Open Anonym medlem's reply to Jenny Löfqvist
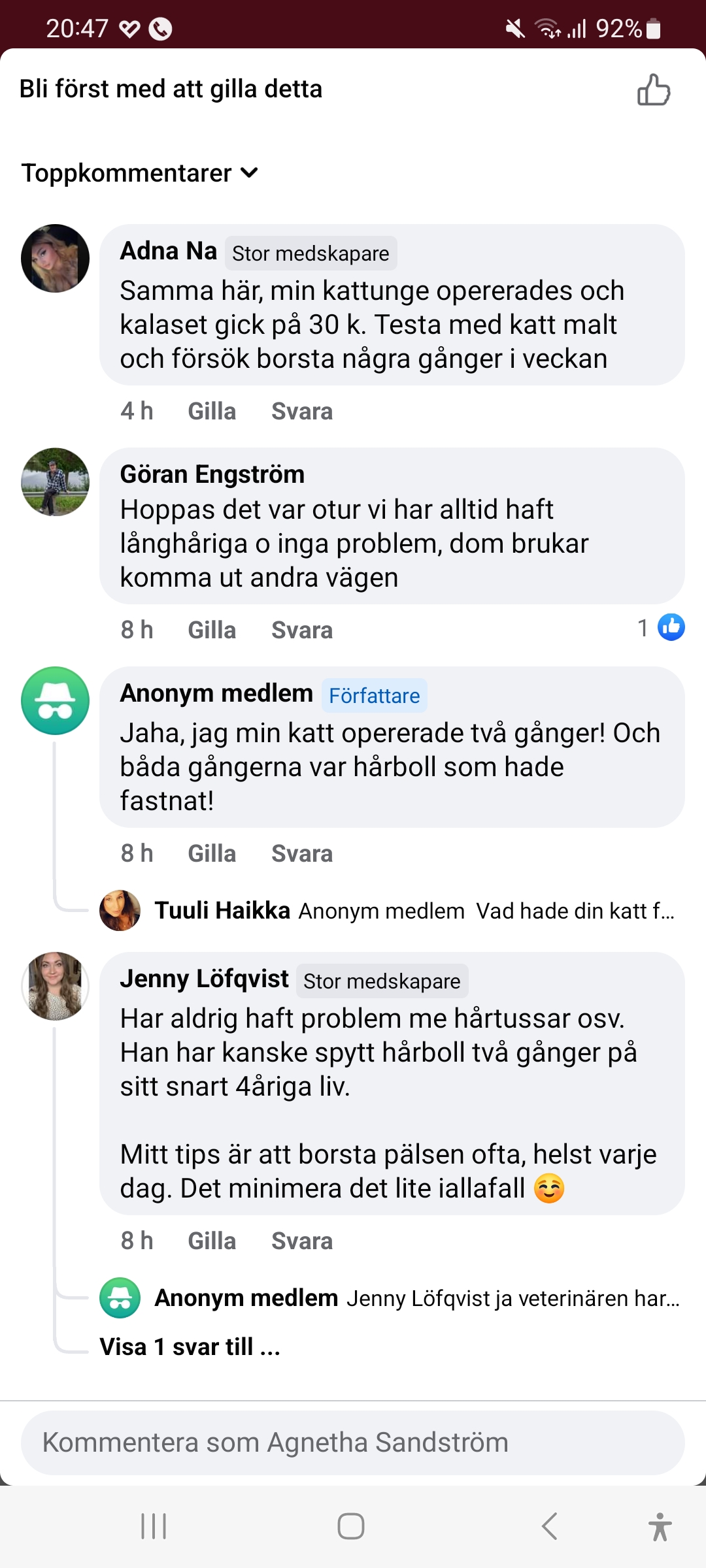The height and width of the screenshot is (1568, 706). pyautogui.click(x=417, y=1298)
